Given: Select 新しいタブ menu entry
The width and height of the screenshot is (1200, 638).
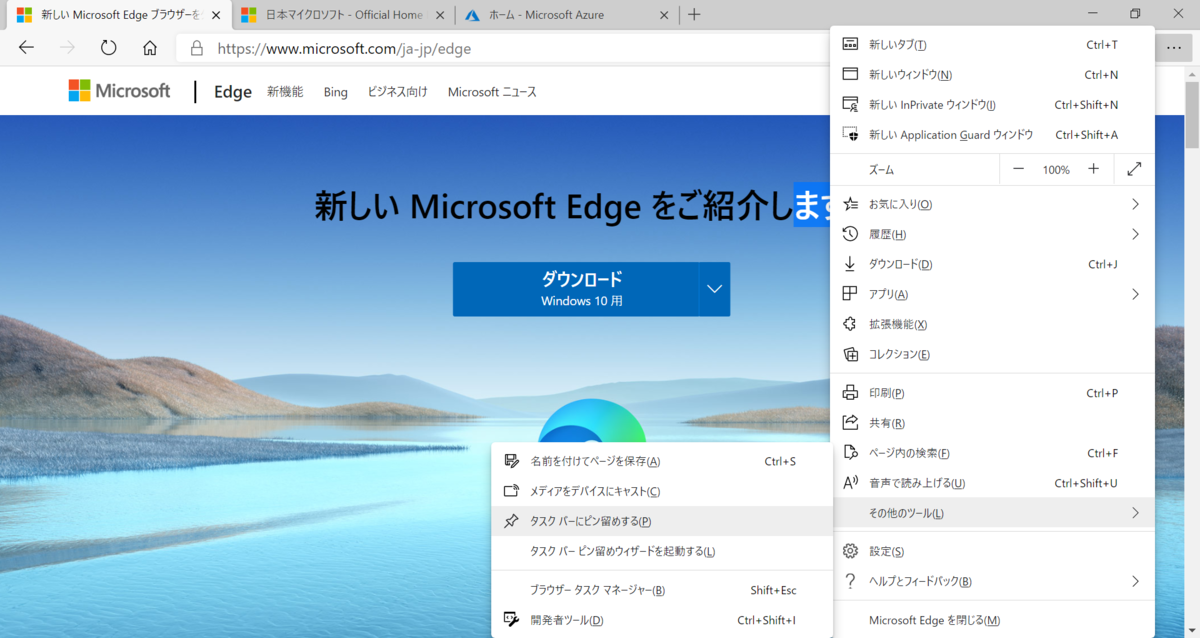Looking at the screenshot, I should (x=993, y=45).
